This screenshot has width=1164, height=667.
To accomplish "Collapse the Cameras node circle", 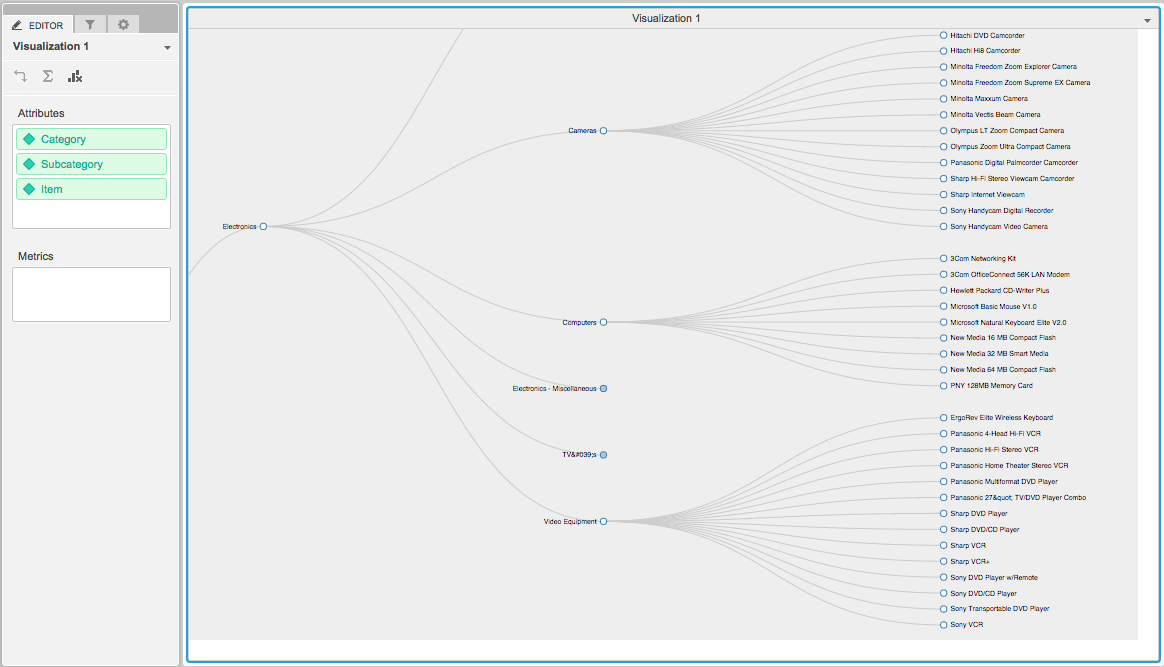I will [604, 131].
